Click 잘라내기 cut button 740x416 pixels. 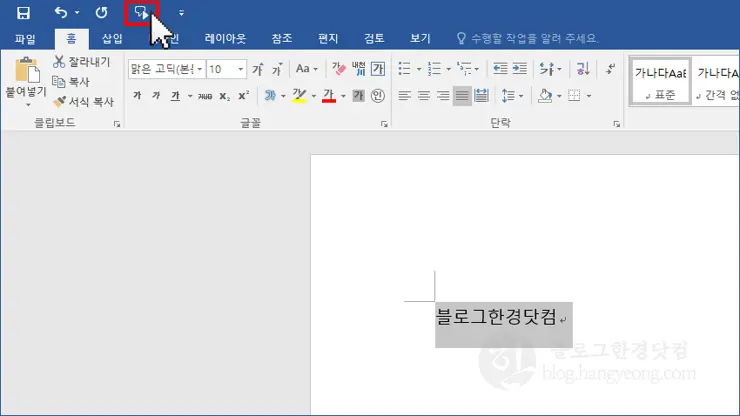pos(82,62)
